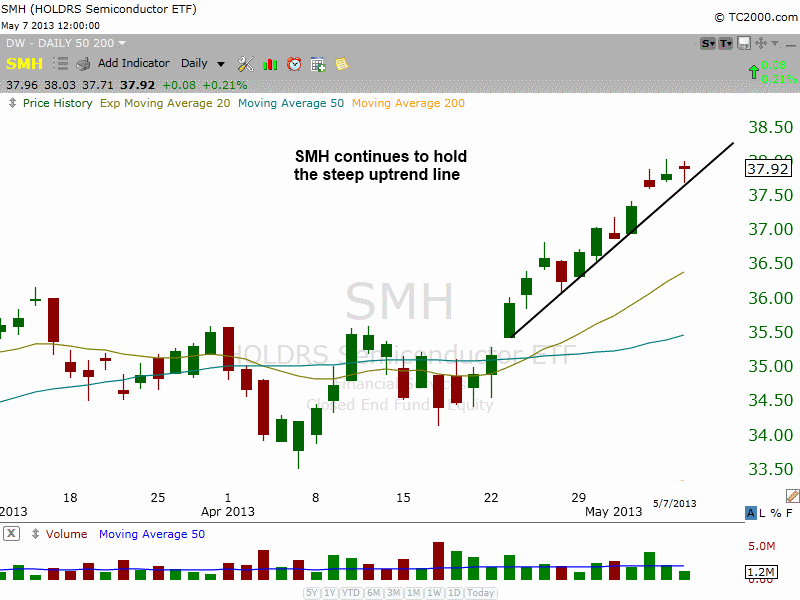Open chart settings with wrench and screwdriver icon

245,64
